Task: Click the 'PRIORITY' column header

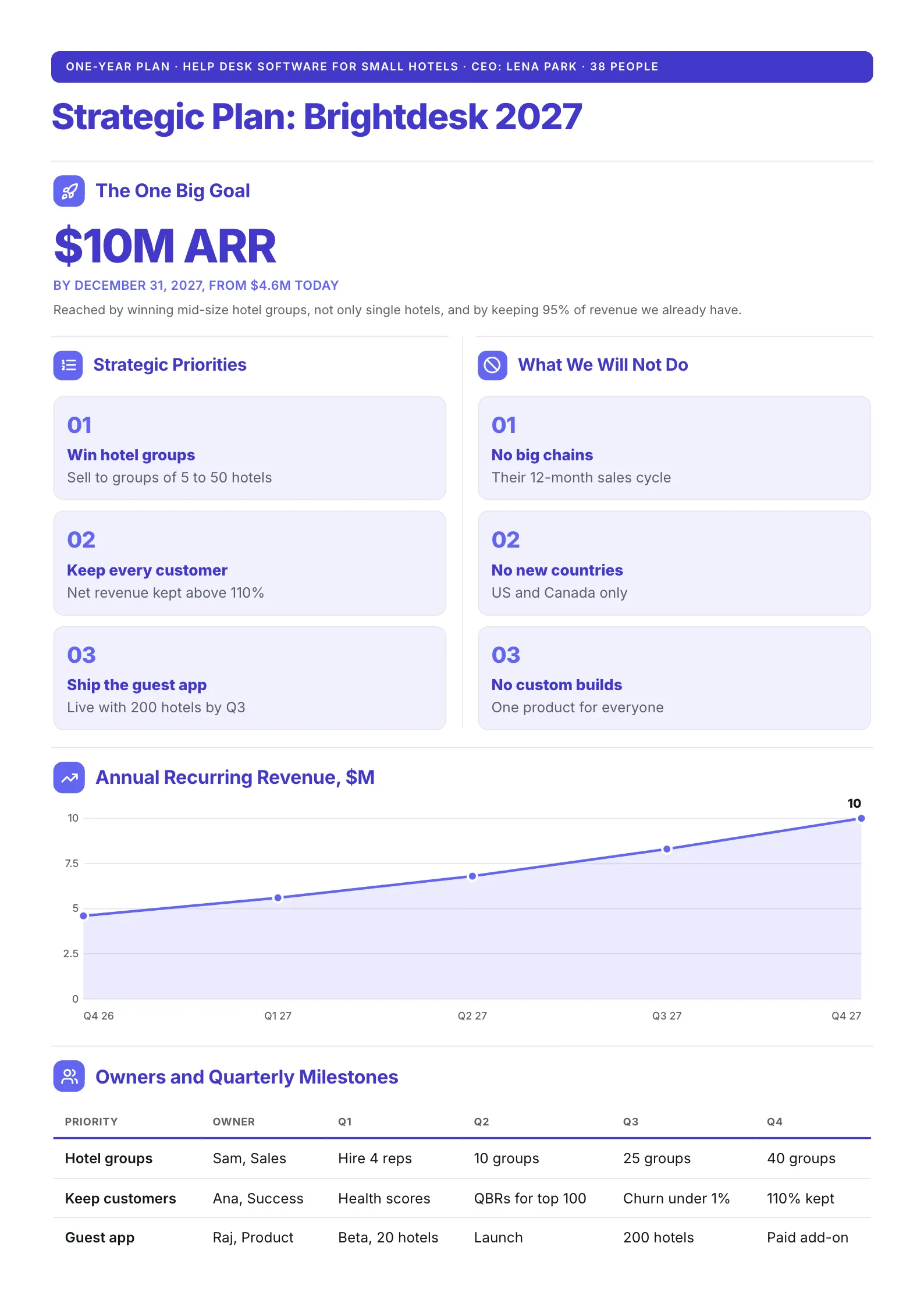Action: (91, 1122)
